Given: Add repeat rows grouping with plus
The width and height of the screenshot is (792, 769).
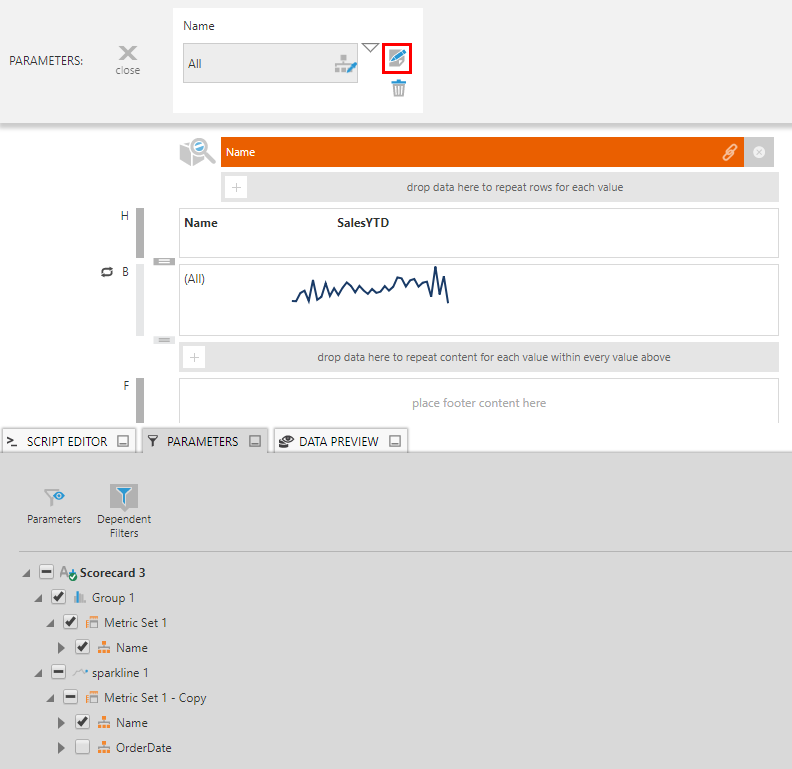Looking at the screenshot, I should [236, 187].
